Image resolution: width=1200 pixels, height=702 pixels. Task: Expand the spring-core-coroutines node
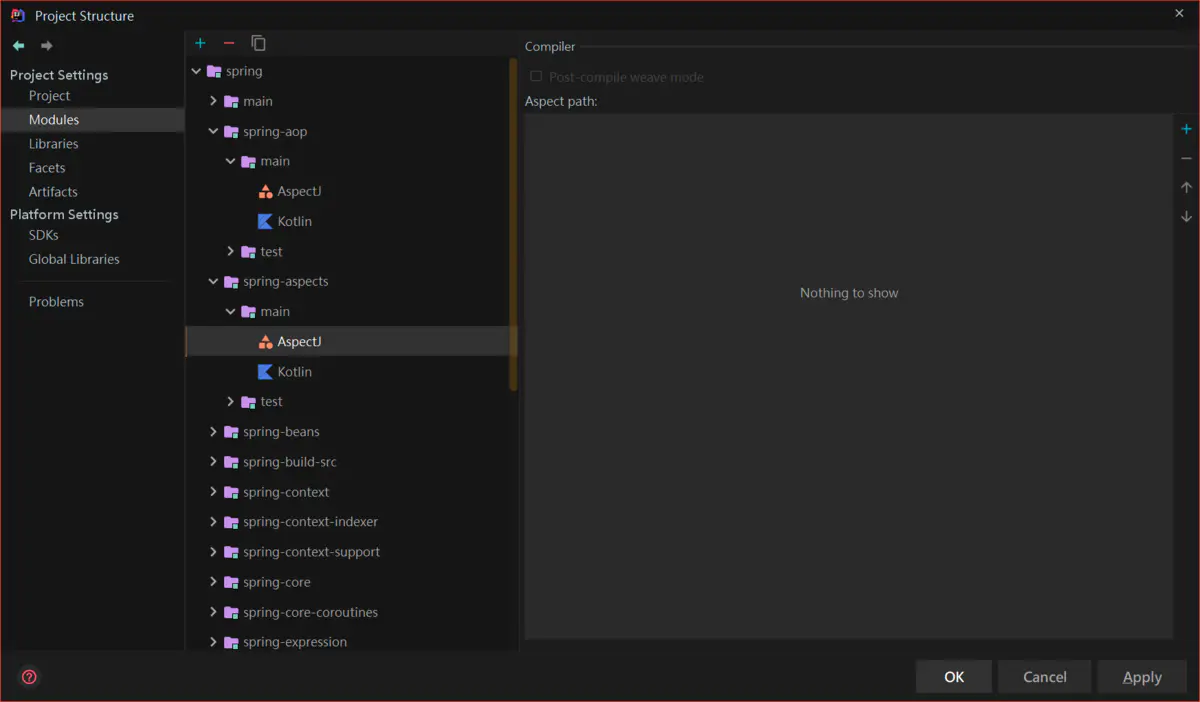tap(213, 612)
